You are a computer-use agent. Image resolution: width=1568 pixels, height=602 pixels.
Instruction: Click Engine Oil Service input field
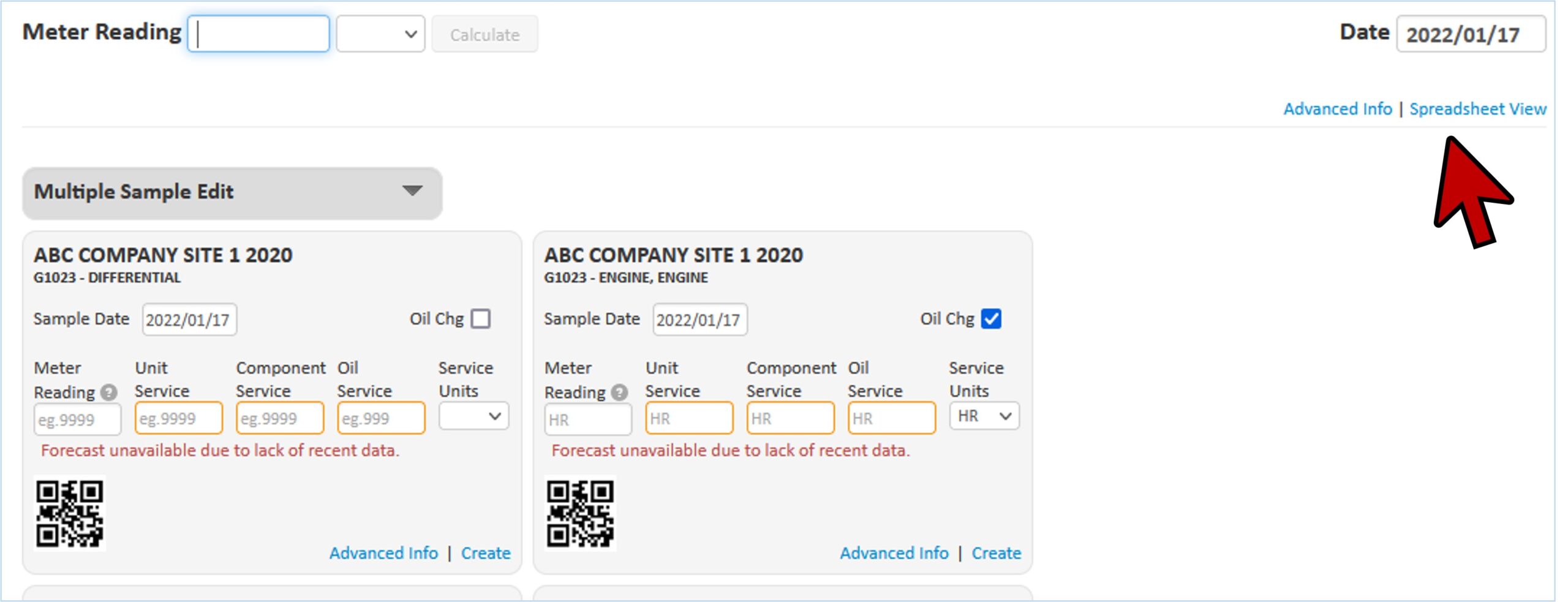891,418
